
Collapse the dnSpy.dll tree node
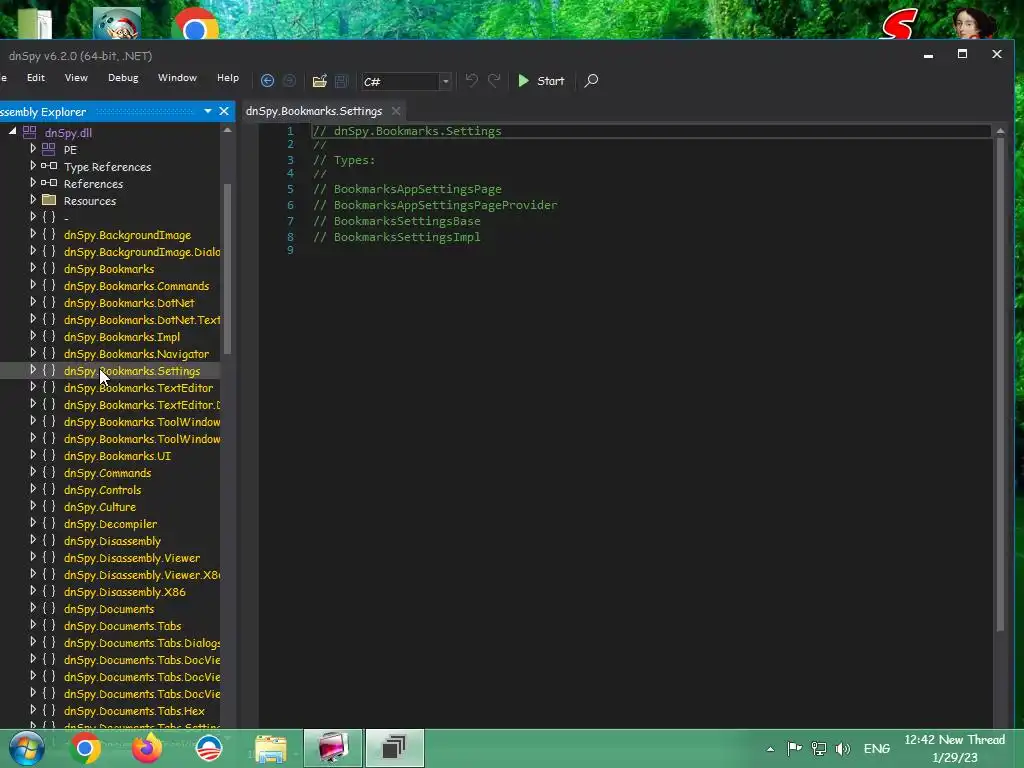pos(12,131)
